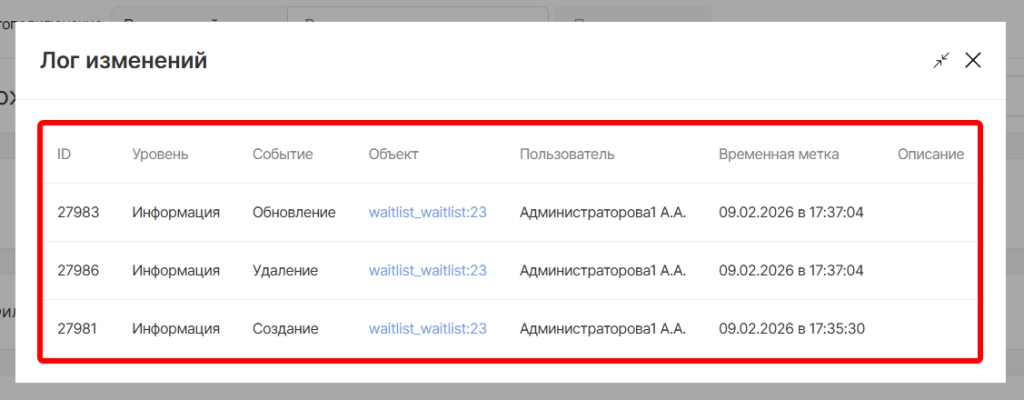
Task: Click the ID column header
Action: [64, 154]
